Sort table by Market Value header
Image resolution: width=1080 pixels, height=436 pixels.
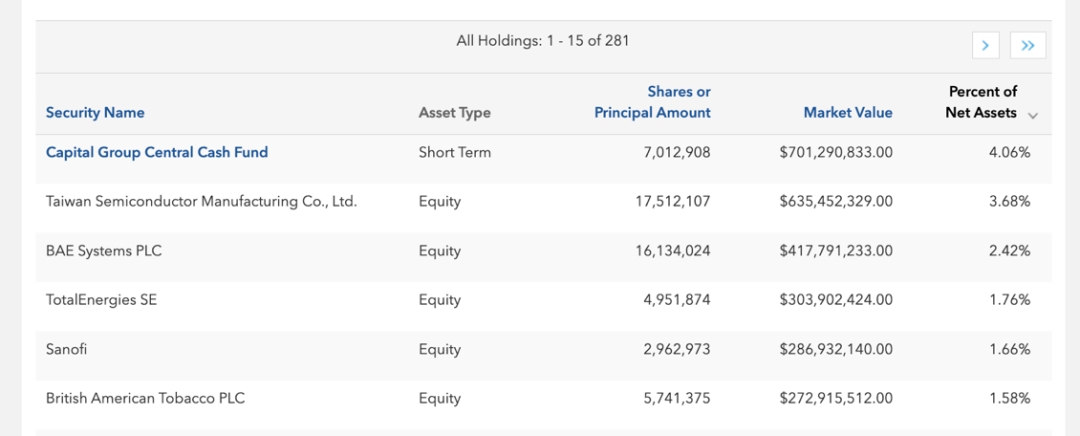click(x=848, y=113)
